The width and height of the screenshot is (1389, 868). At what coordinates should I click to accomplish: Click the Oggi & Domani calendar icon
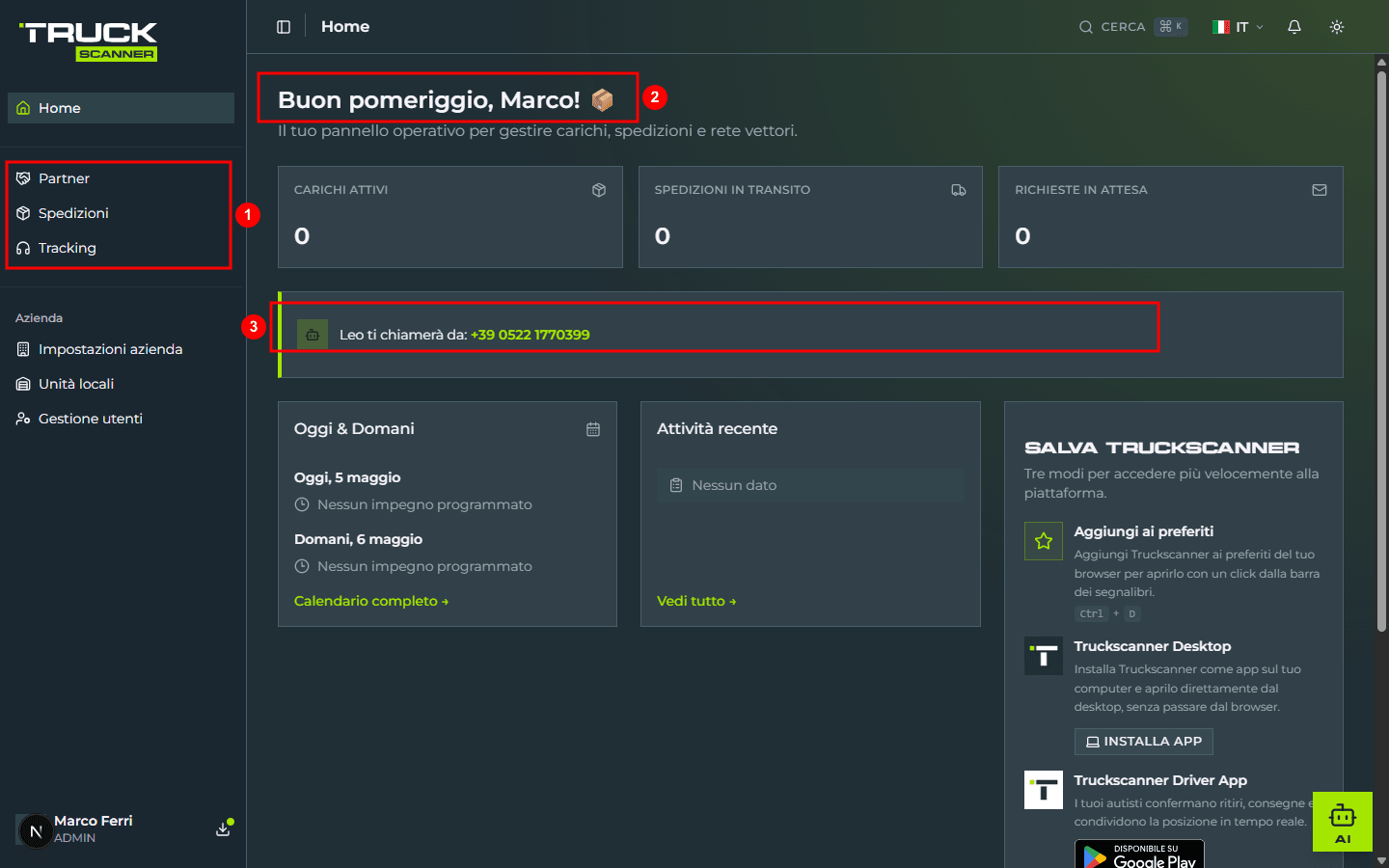pos(593,429)
